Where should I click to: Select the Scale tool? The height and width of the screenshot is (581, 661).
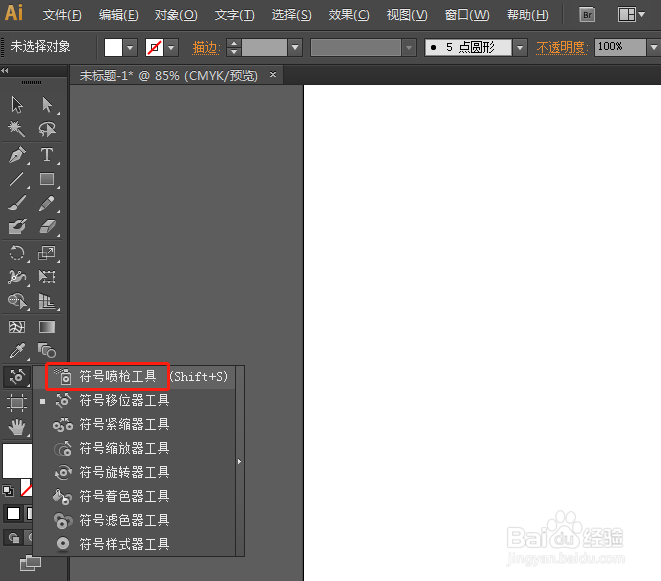click(x=47, y=253)
